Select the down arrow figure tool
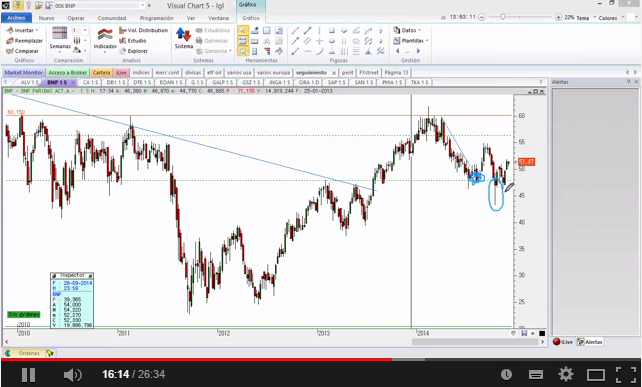The image size is (642, 387). coord(380,41)
